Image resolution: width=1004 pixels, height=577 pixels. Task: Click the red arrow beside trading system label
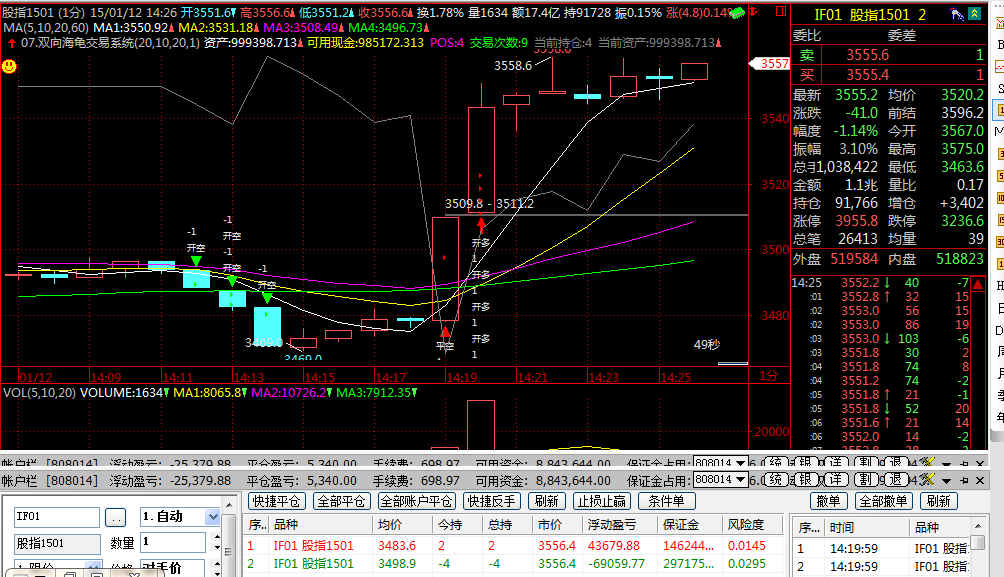11,43
